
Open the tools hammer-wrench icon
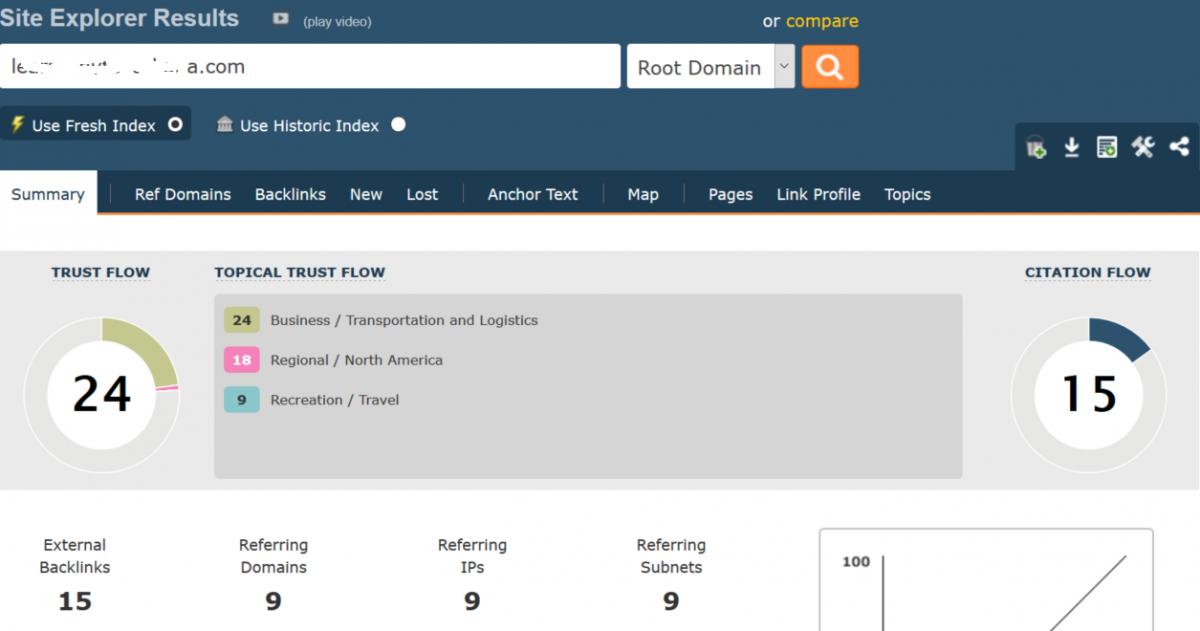tap(1142, 147)
